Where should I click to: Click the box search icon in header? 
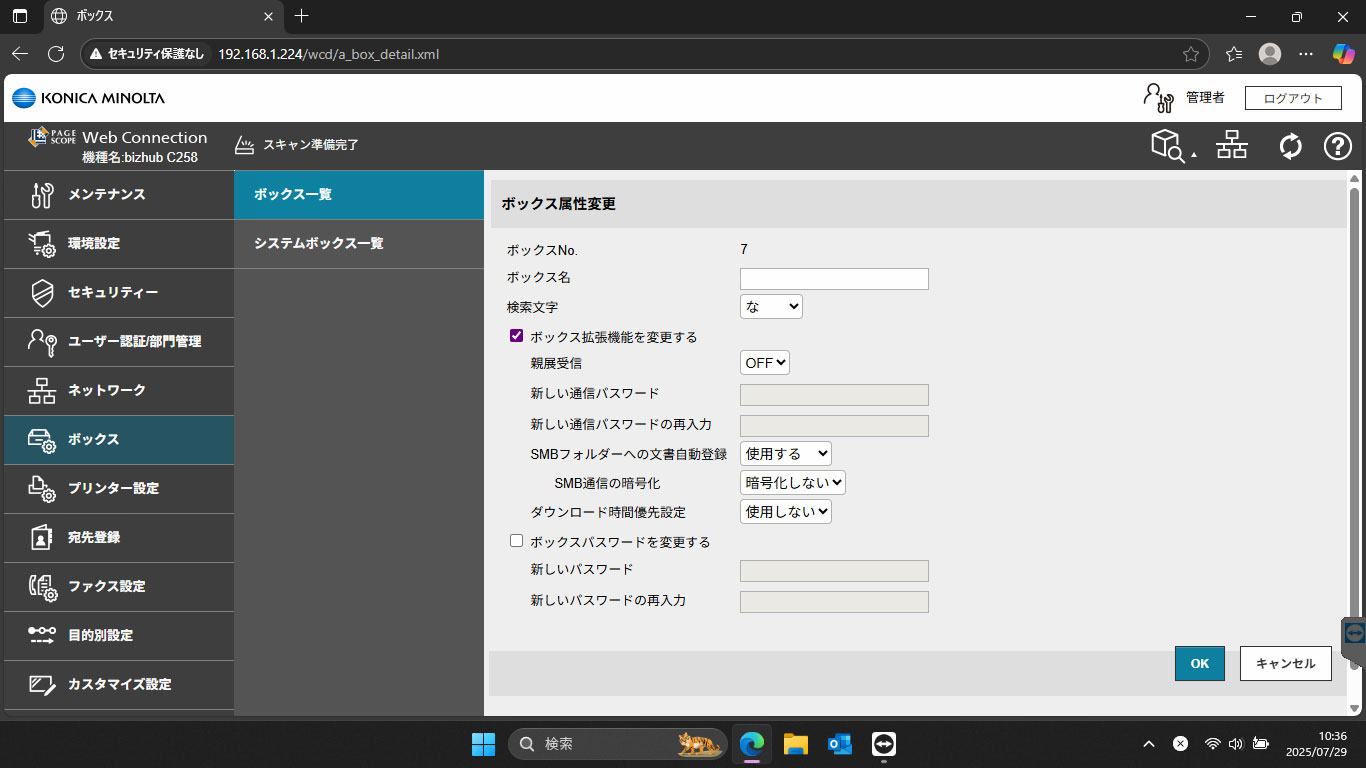coord(1168,146)
